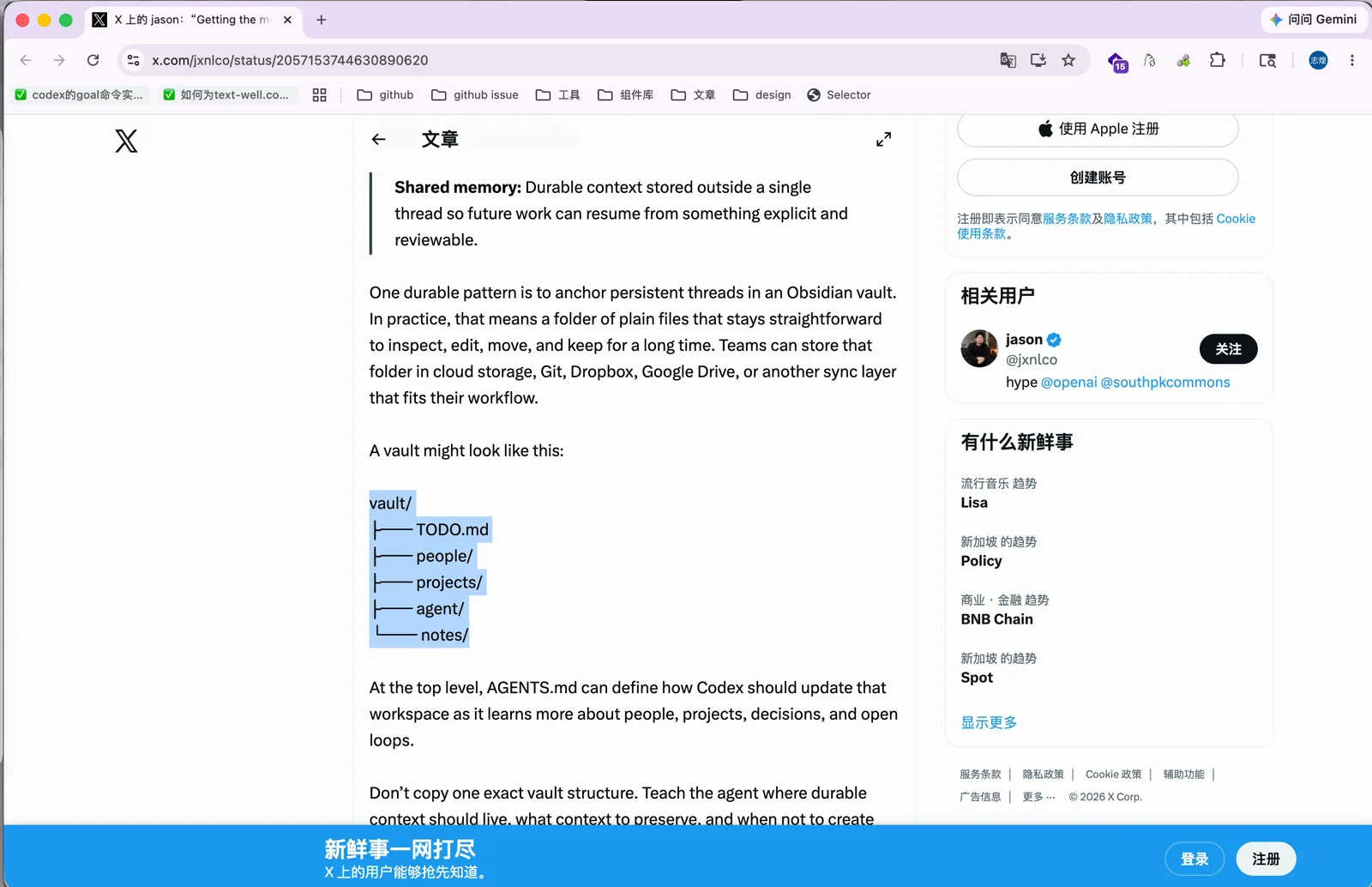The height and width of the screenshot is (887, 1372).
Task: Click the green clover extension icon
Action: [x=1183, y=60]
